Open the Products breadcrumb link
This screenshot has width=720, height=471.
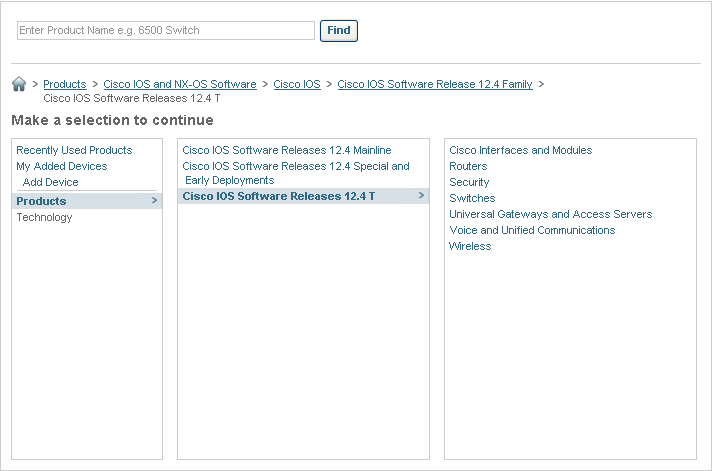(65, 84)
